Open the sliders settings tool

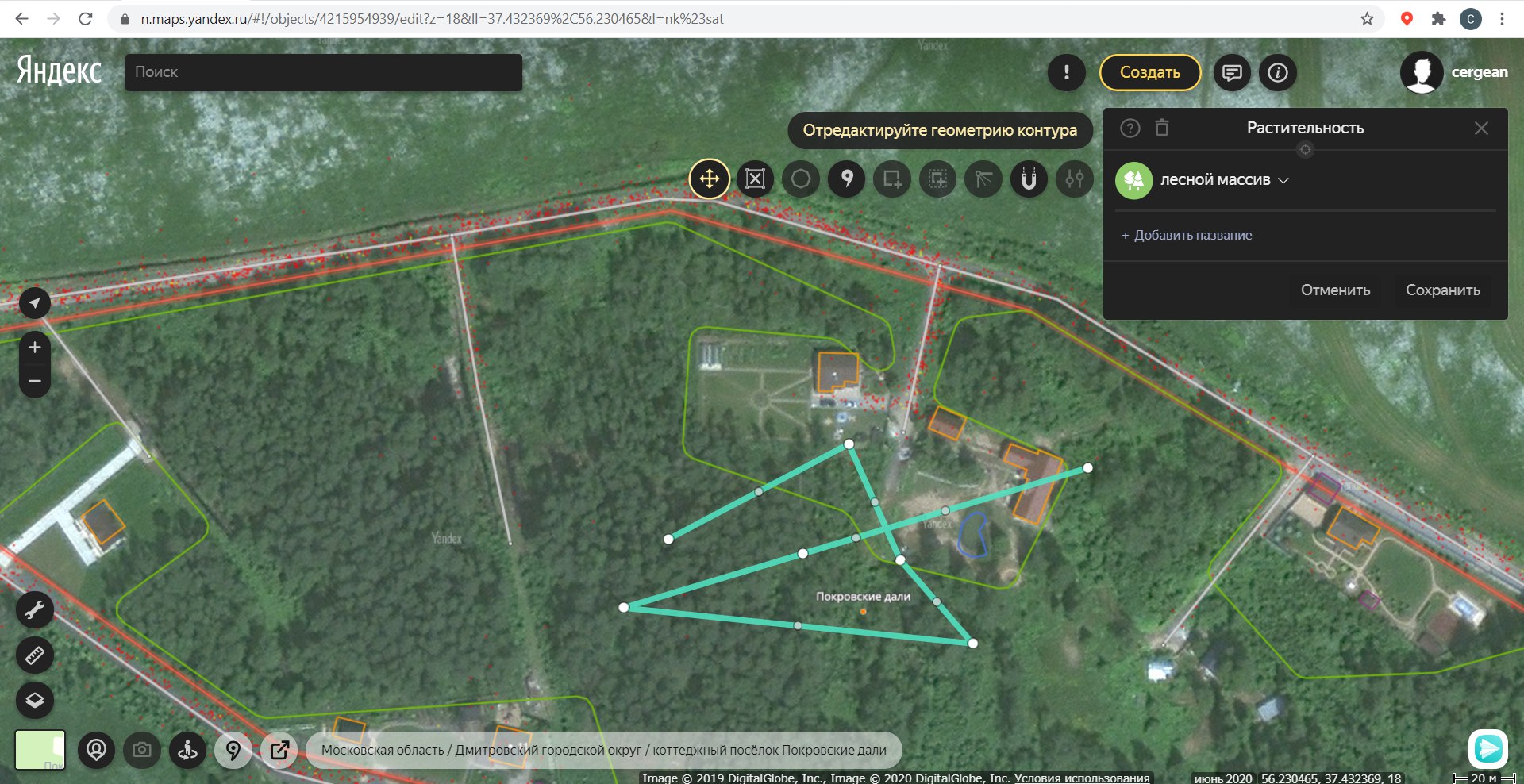(1075, 179)
